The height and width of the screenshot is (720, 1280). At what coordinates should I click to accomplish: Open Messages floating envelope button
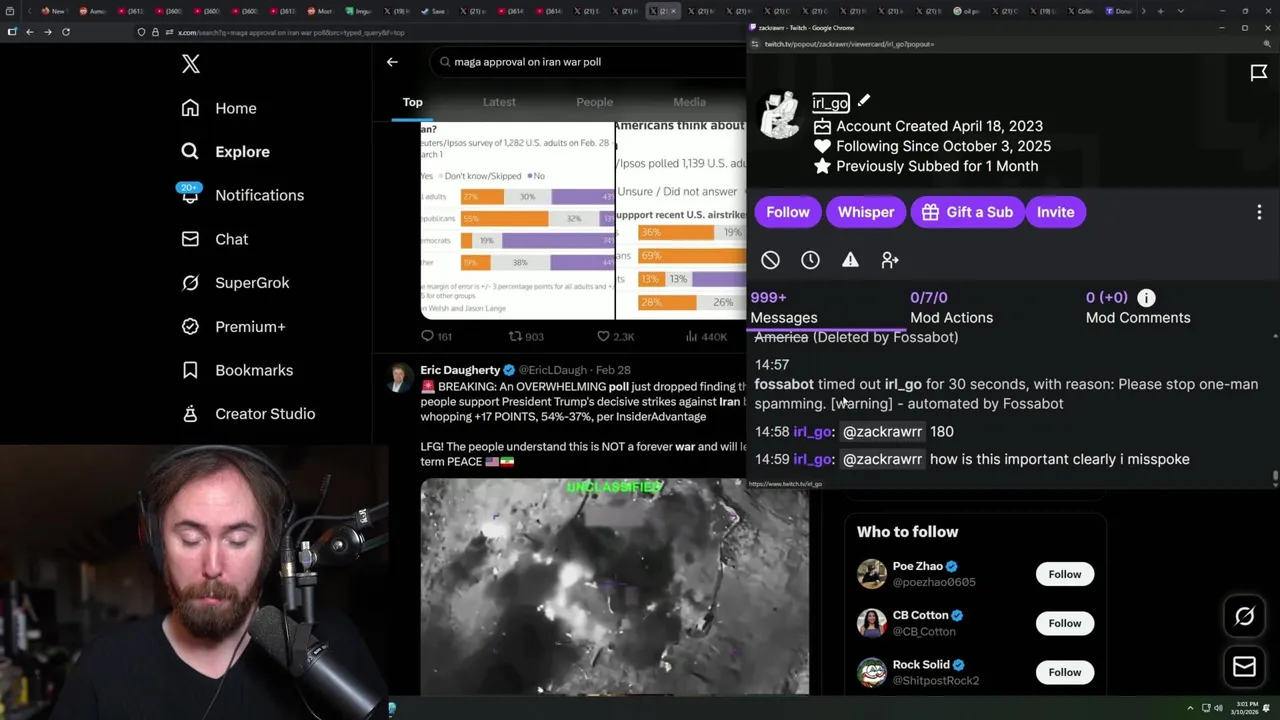click(x=1244, y=667)
